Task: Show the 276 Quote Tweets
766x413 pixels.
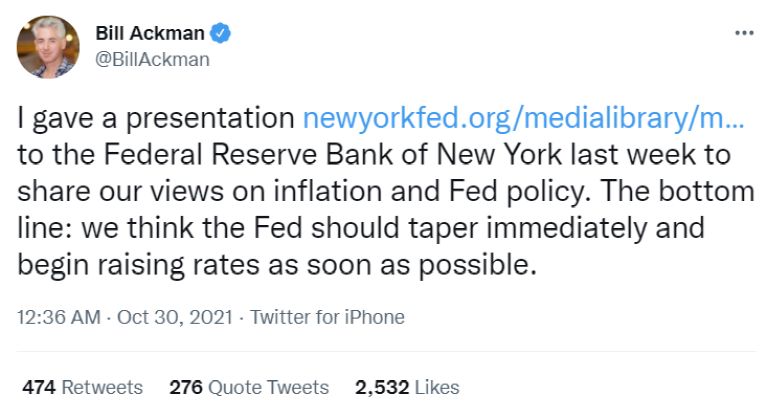Action: coord(248,387)
